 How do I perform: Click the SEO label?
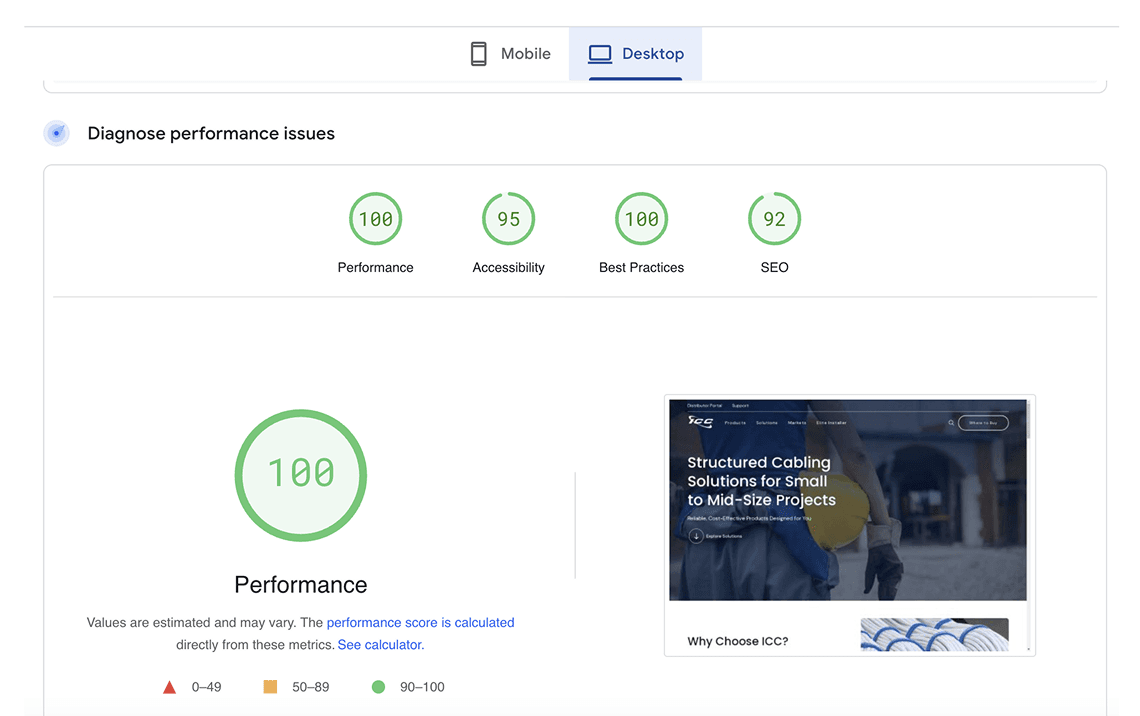(774, 268)
